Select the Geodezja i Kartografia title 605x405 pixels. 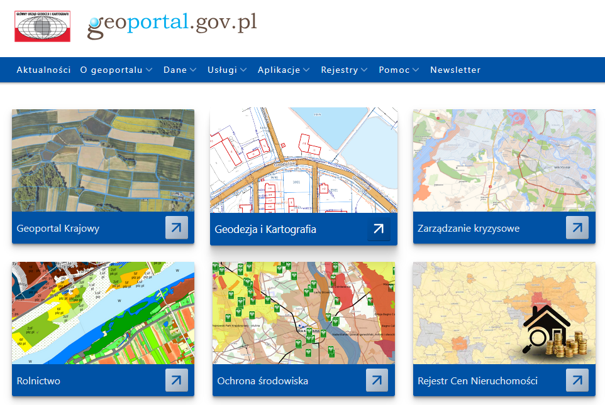pos(265,230)
